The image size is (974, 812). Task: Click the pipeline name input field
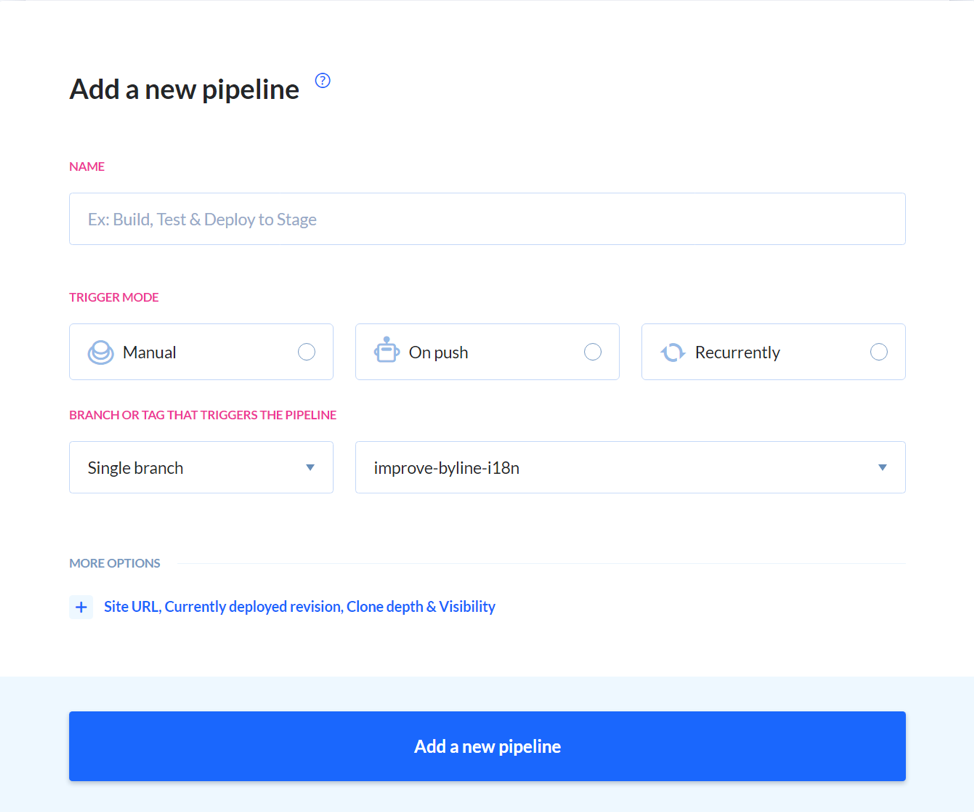click(x=487, y=218)
